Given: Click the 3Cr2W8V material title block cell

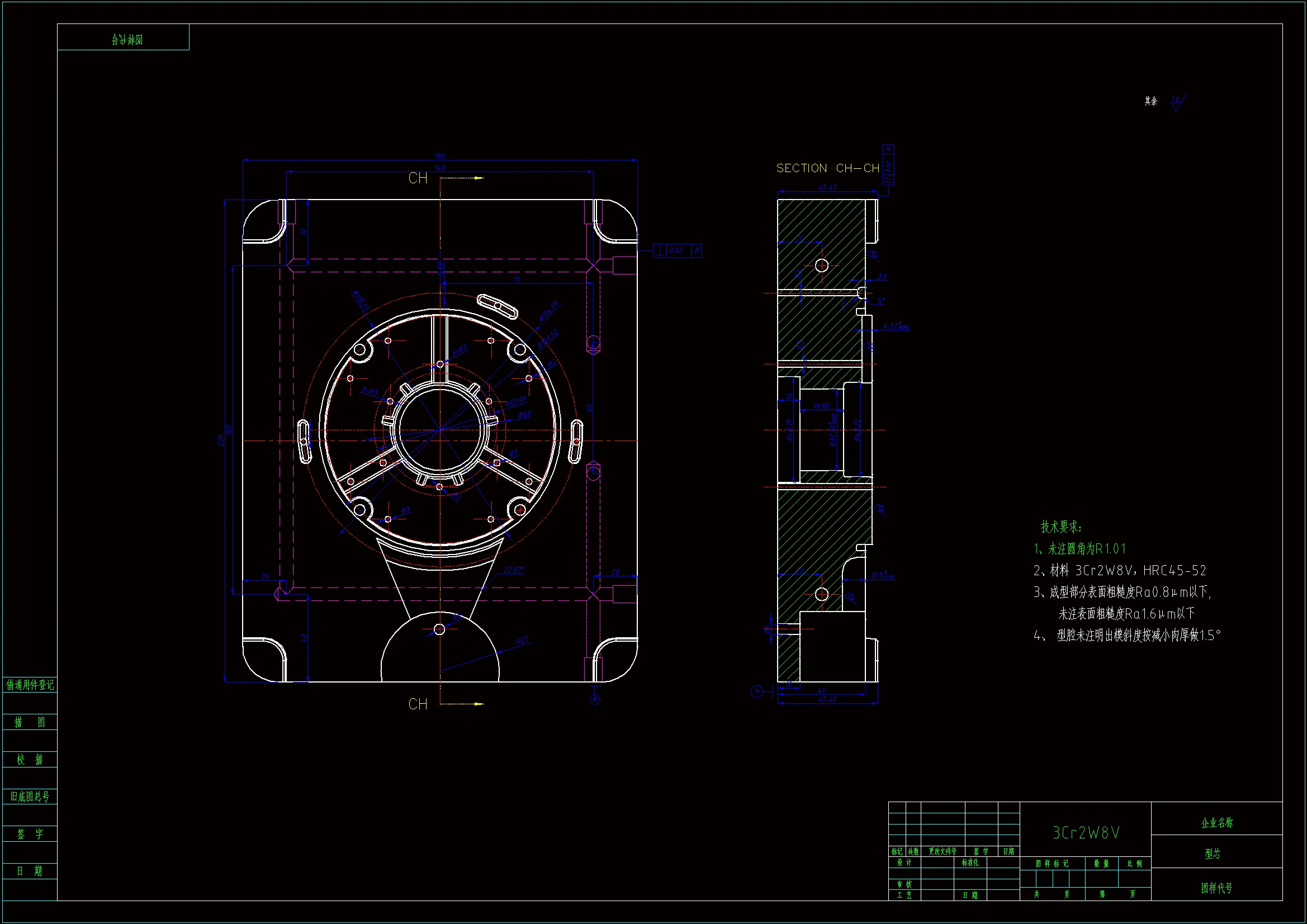Looking at the screenshot, I should coord(1085,833).
